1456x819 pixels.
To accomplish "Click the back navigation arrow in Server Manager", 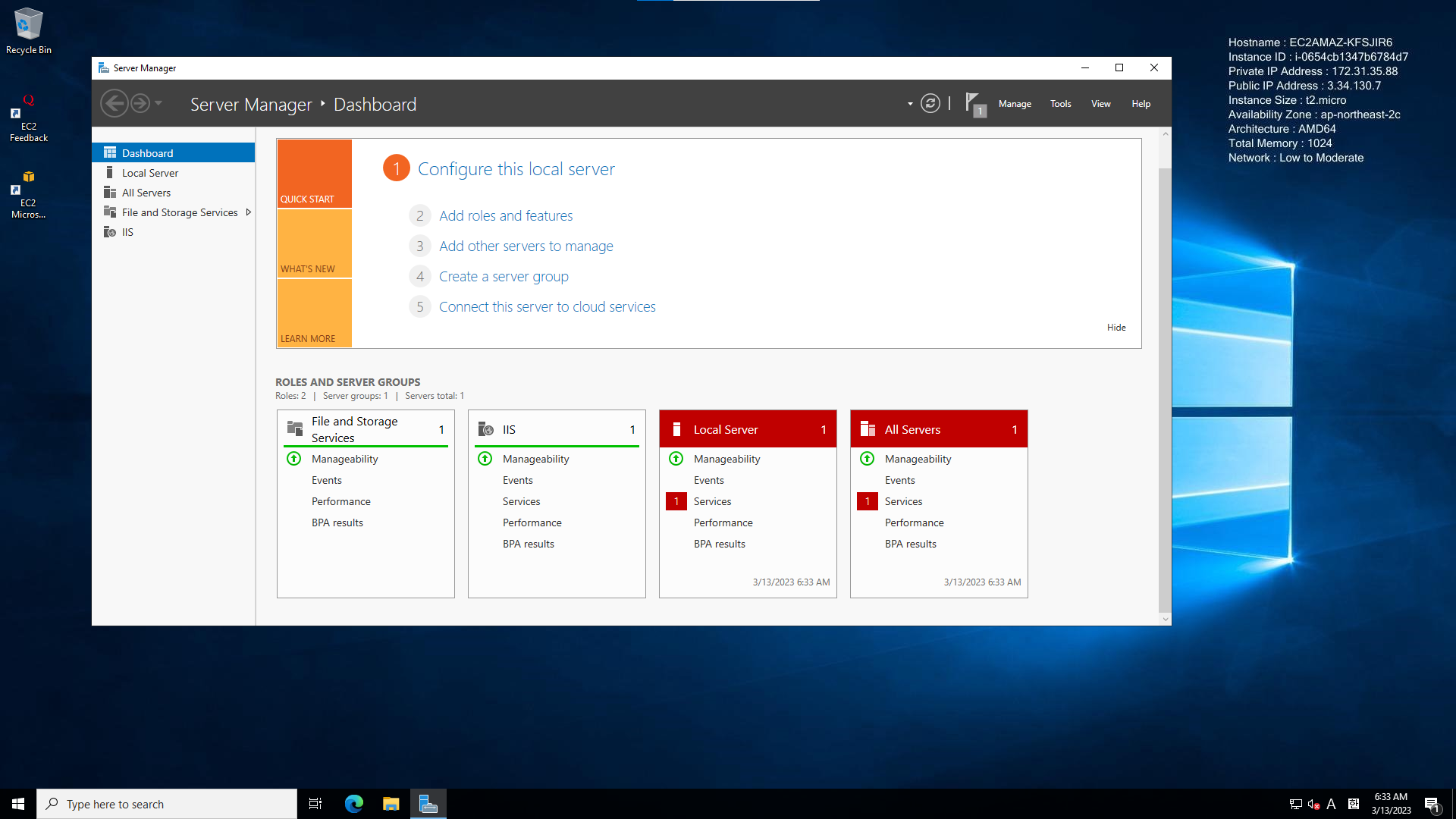I will pos(115,103).
